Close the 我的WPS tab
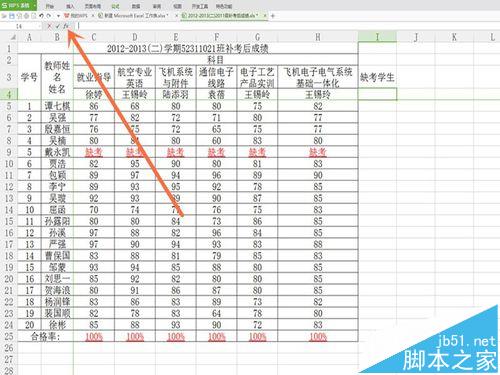 (x=92, y=16)
